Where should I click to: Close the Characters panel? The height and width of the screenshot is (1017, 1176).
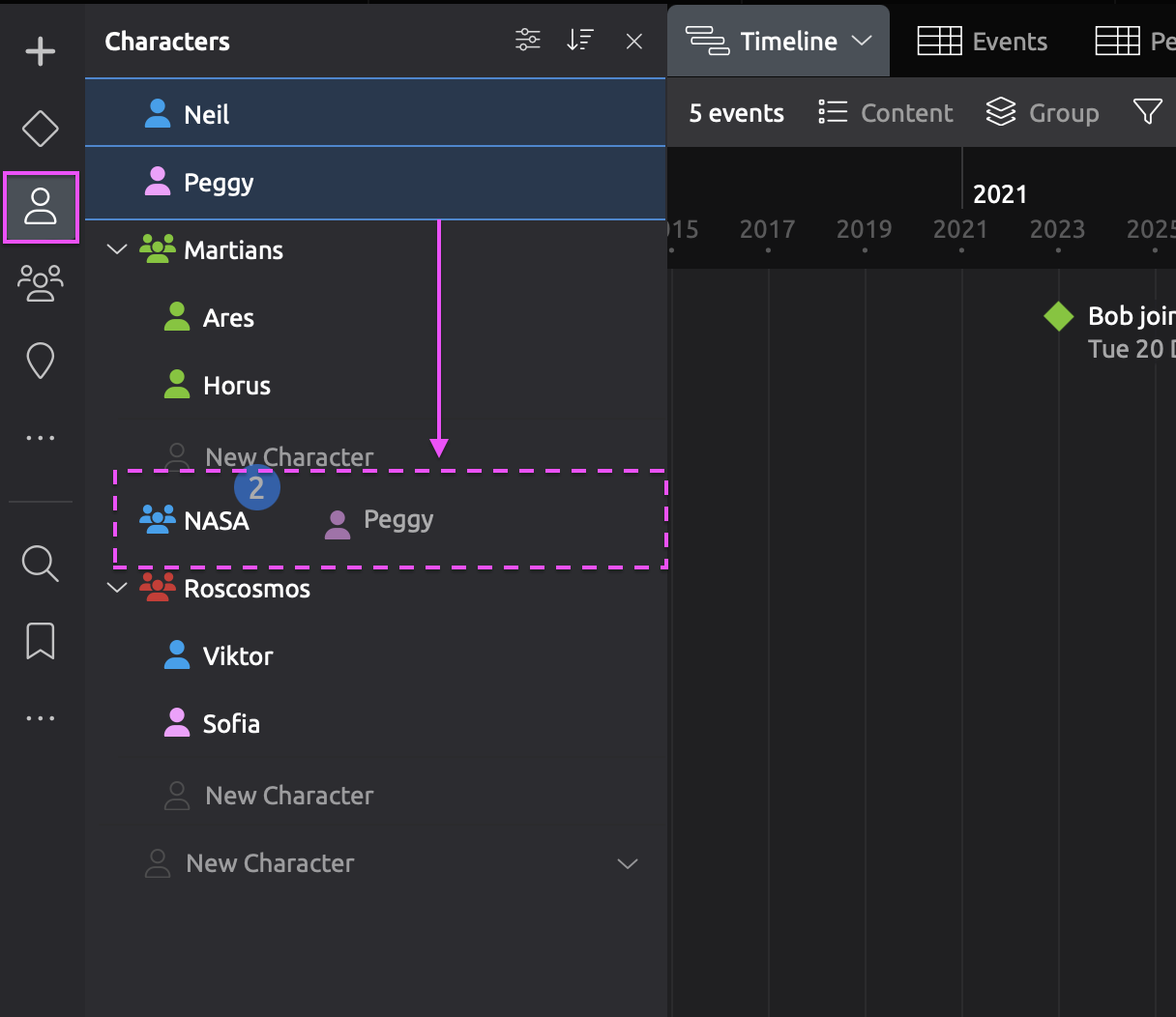tap(634, 42)
